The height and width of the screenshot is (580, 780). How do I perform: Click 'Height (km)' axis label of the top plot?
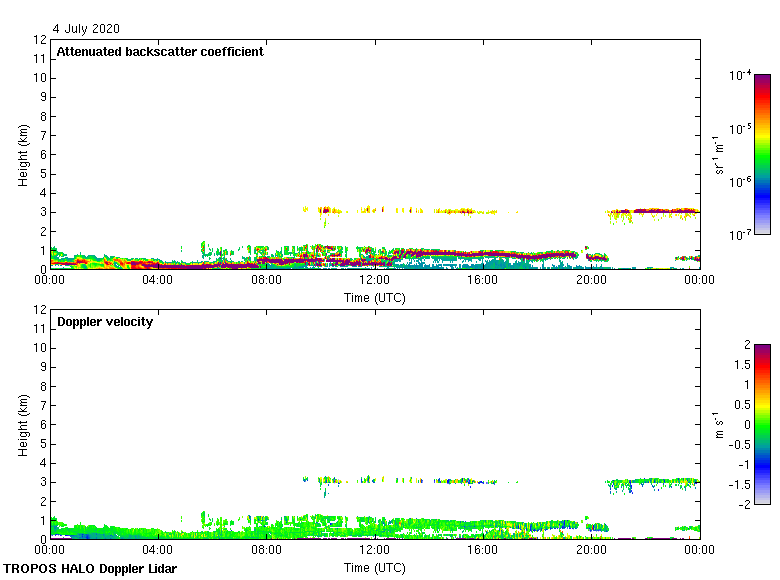point(23,154)
